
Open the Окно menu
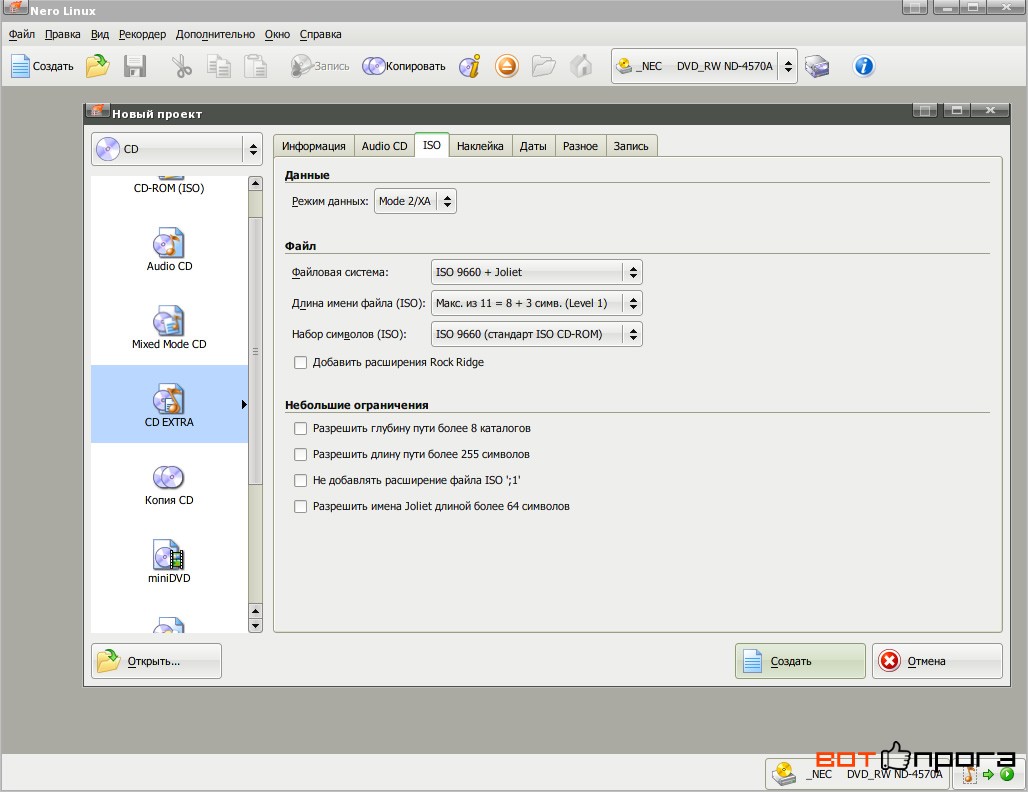[x=277, y=34]
